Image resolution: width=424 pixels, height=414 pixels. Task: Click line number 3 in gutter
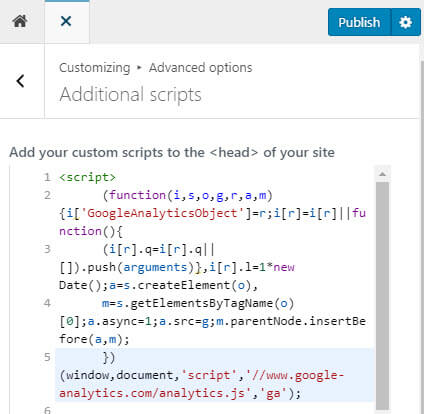tap(47, 249)
